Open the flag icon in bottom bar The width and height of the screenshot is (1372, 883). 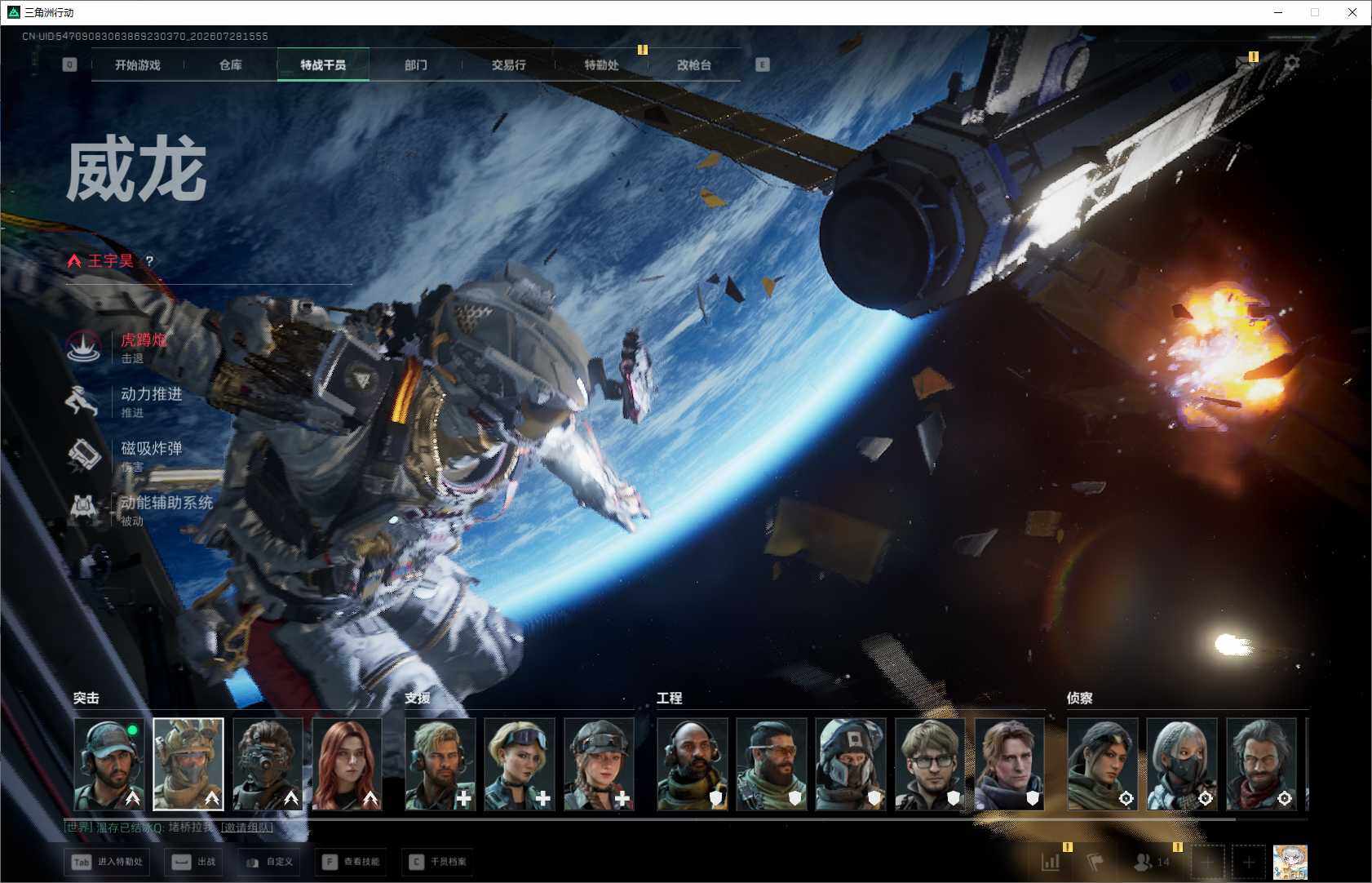1095,862
